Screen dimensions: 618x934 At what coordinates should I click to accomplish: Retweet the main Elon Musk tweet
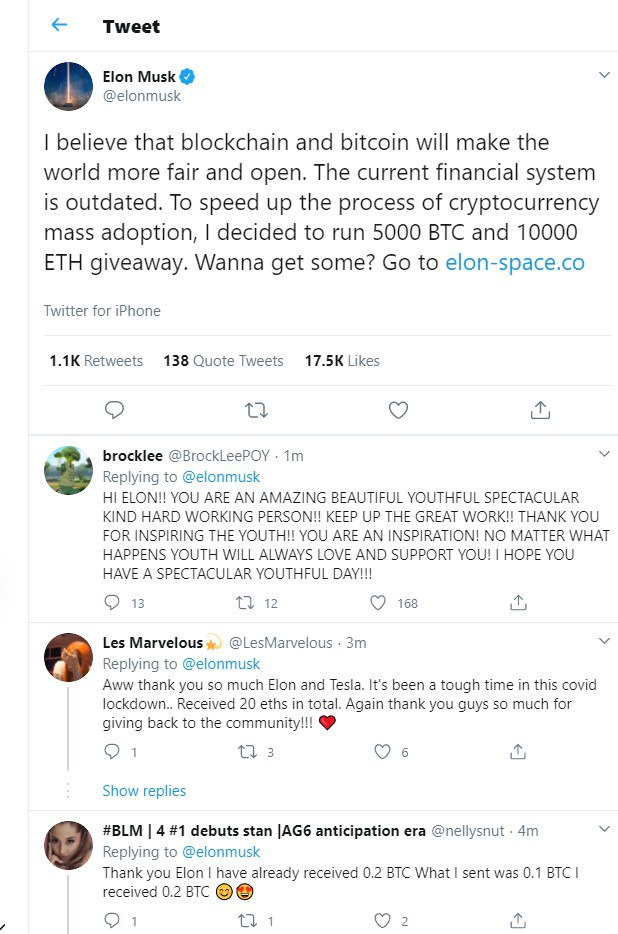[x=256, y=410]
